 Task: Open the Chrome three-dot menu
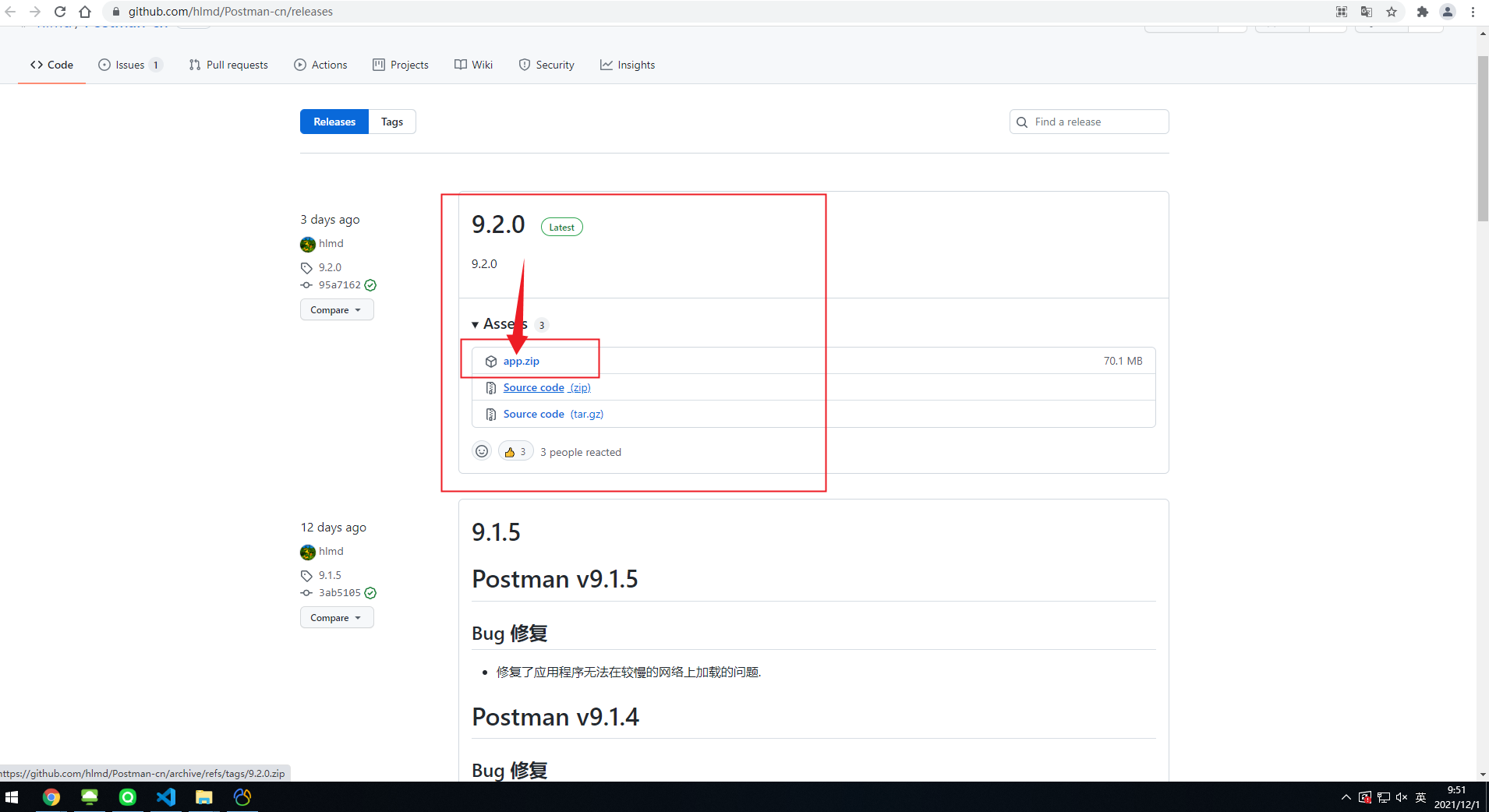pos(1473,12)
